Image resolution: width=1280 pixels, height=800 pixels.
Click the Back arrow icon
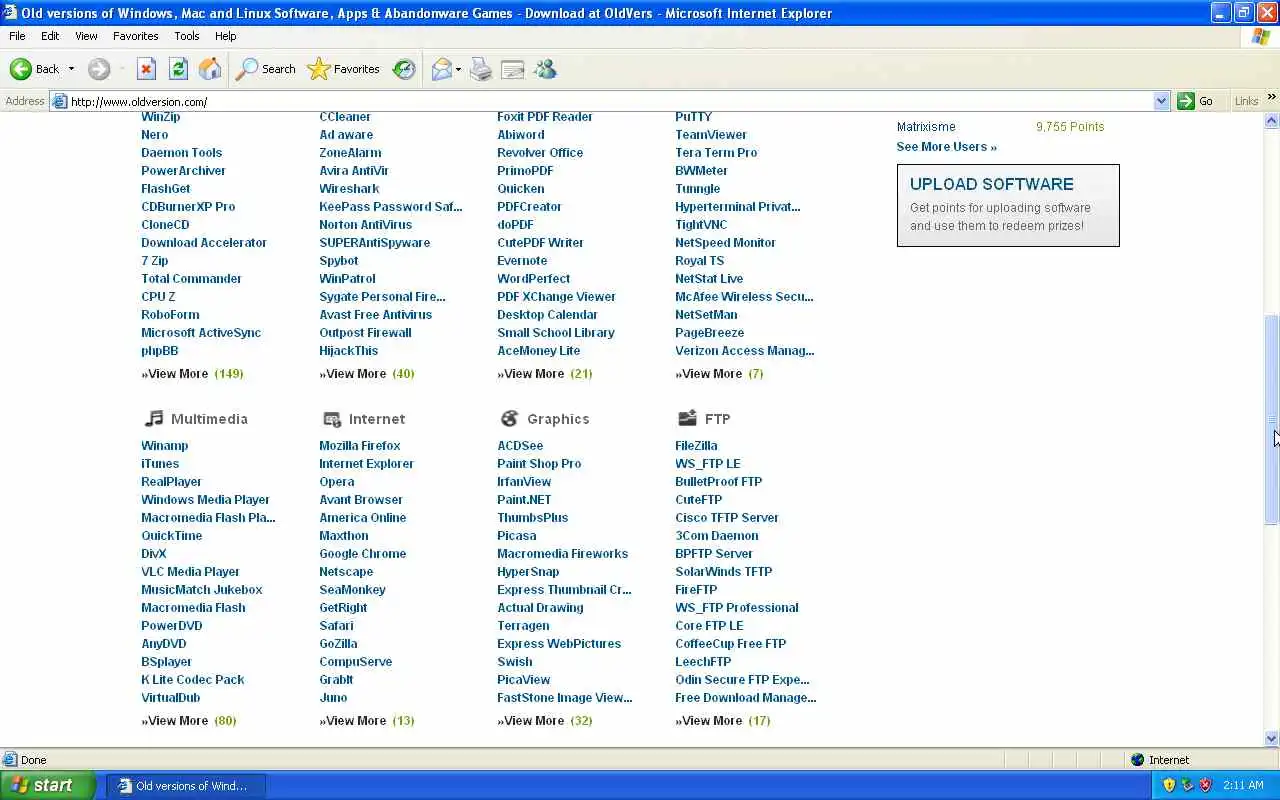[x=21, y=69]
